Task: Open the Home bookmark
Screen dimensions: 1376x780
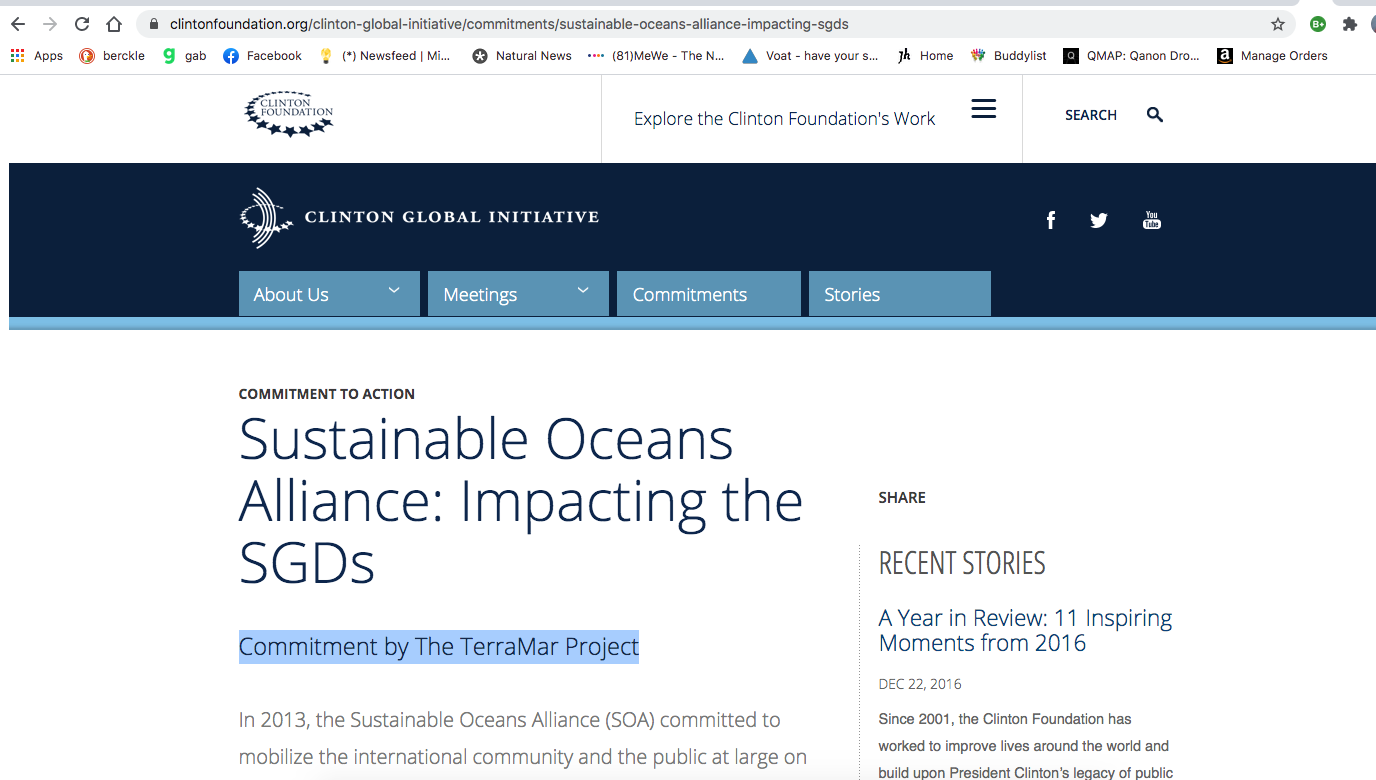Action: 925,56
